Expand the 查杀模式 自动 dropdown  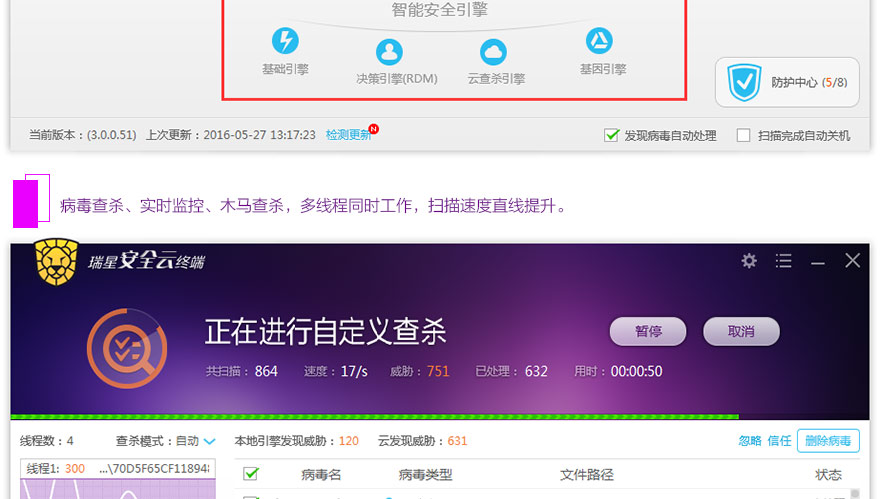[x=196, y=441]
